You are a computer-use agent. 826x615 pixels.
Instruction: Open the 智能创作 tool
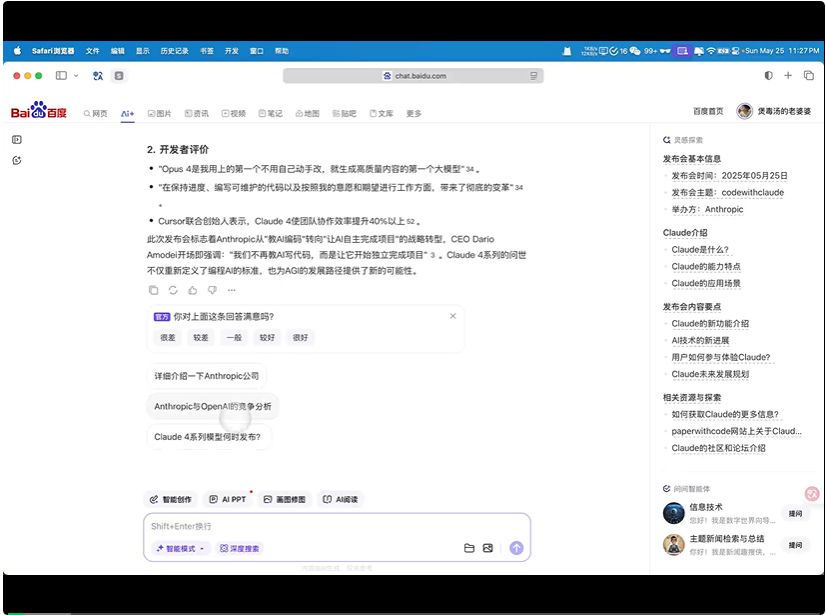click(x=170, y=499)
